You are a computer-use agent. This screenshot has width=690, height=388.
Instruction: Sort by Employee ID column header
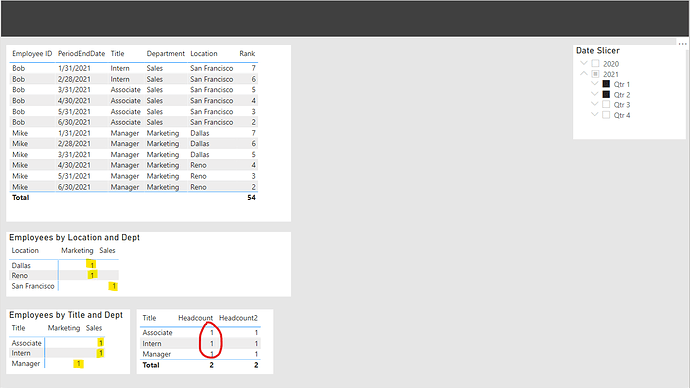32,54
